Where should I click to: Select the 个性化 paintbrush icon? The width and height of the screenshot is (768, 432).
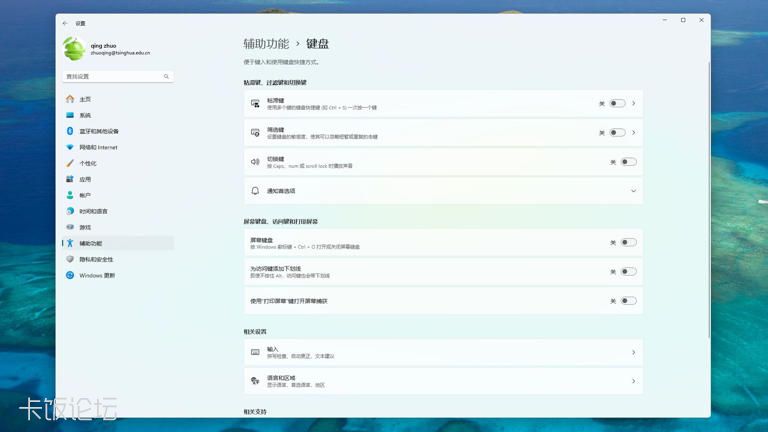pyautogui.click(x=70, y=163)
